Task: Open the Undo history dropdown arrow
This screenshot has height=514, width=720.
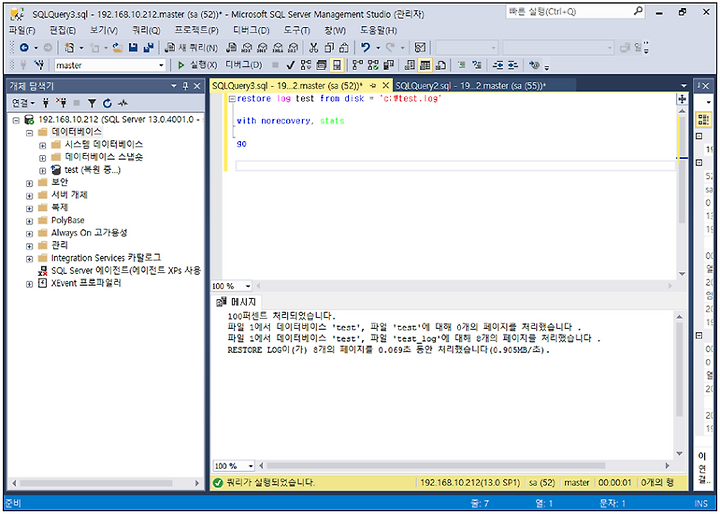Action: point(378,47)
